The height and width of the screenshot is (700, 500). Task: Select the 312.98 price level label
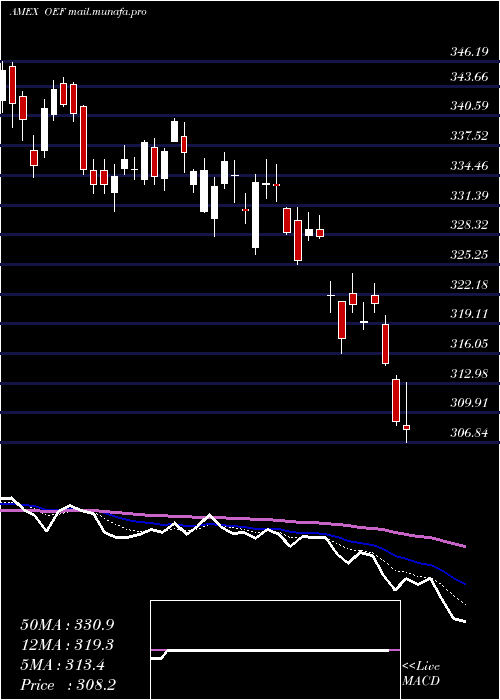pos(469,374)
